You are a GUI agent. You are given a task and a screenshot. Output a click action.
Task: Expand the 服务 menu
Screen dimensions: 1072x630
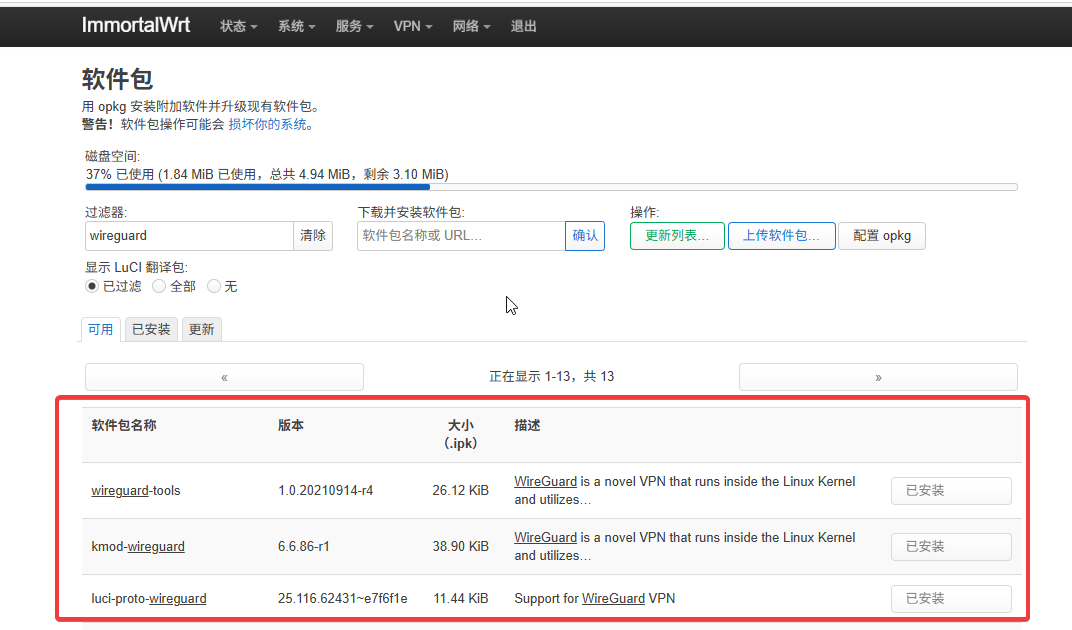click(354, 26)
